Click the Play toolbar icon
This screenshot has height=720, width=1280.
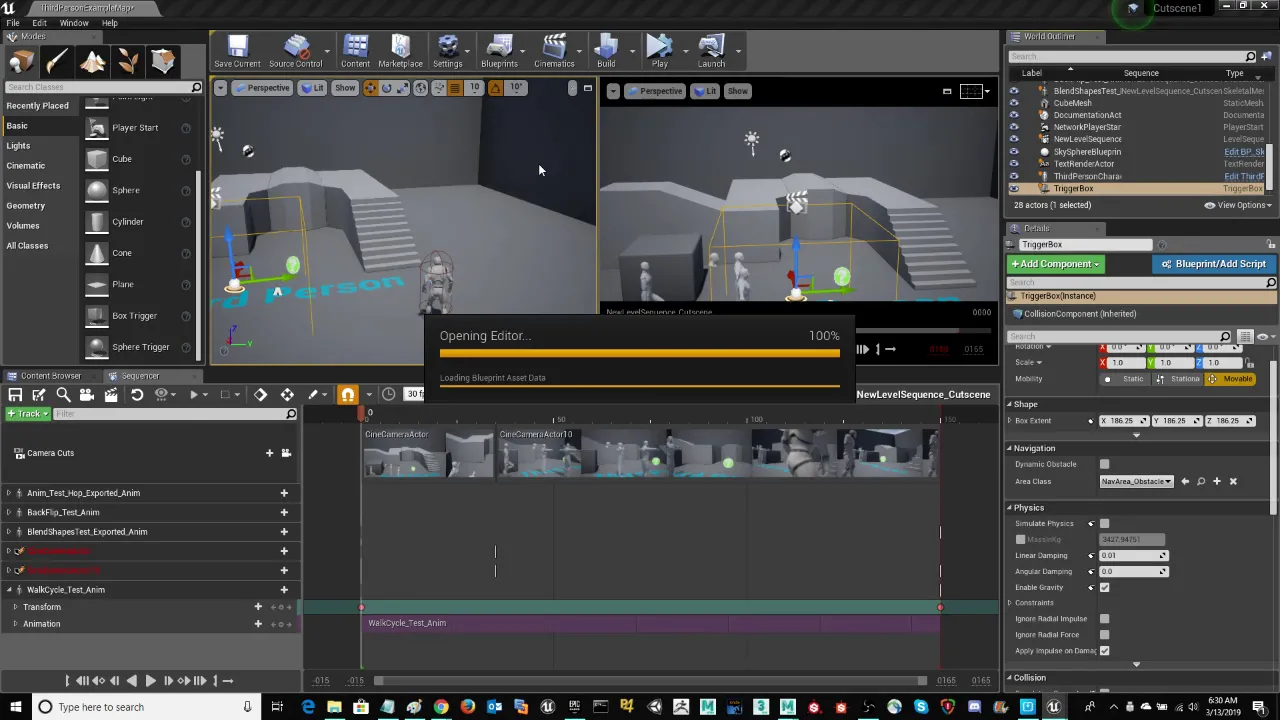pyautogui.click(x=659, y=52)
